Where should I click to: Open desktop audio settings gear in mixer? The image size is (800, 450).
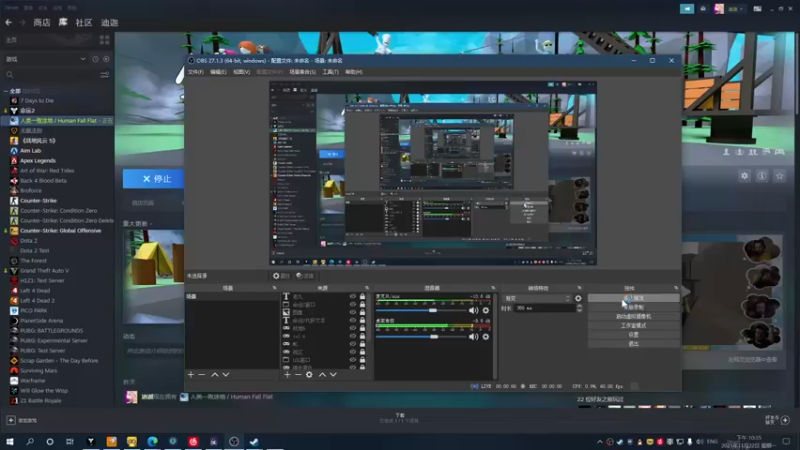[486, 336]
